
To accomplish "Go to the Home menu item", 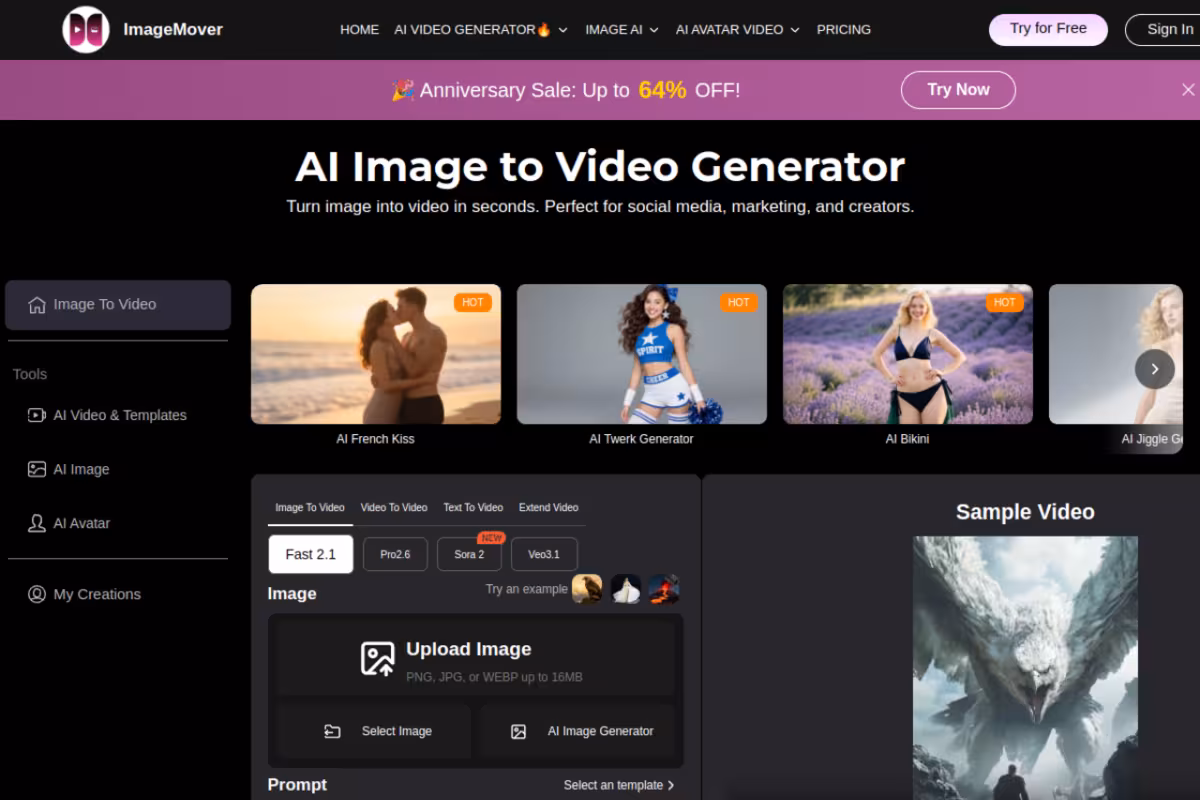I will [x=359, y=30].
